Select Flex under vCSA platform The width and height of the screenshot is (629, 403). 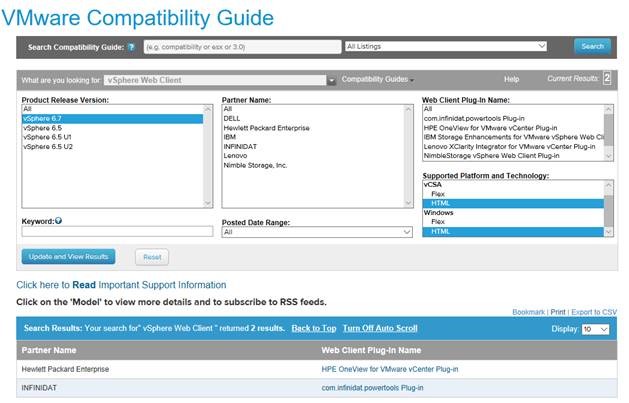513,194
